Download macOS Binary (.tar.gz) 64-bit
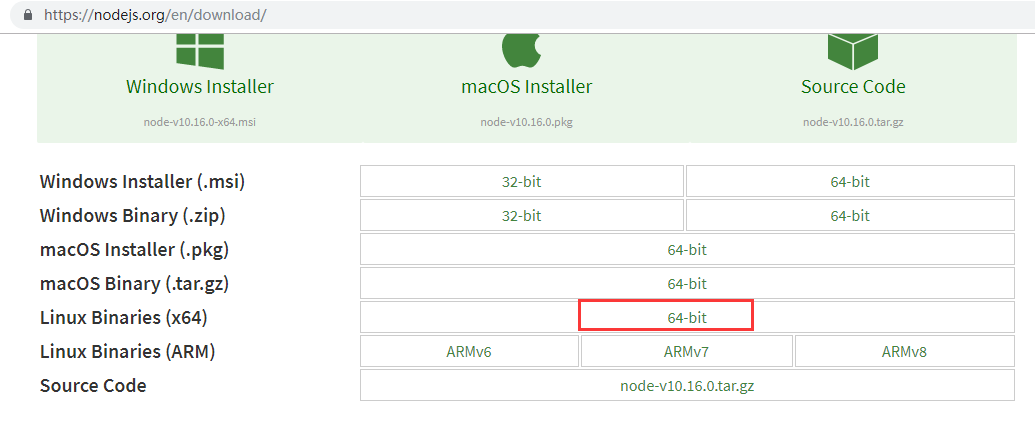Screen dimensions: 1035x421 pos(687,284)
